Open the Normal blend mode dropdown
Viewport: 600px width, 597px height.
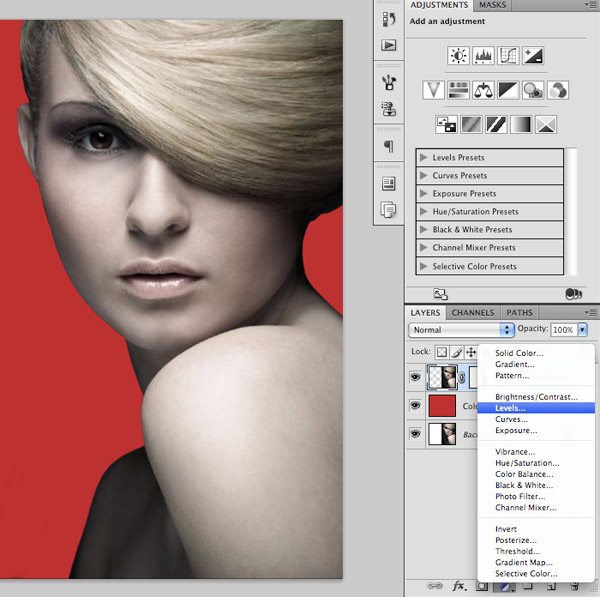click(461, 329)
